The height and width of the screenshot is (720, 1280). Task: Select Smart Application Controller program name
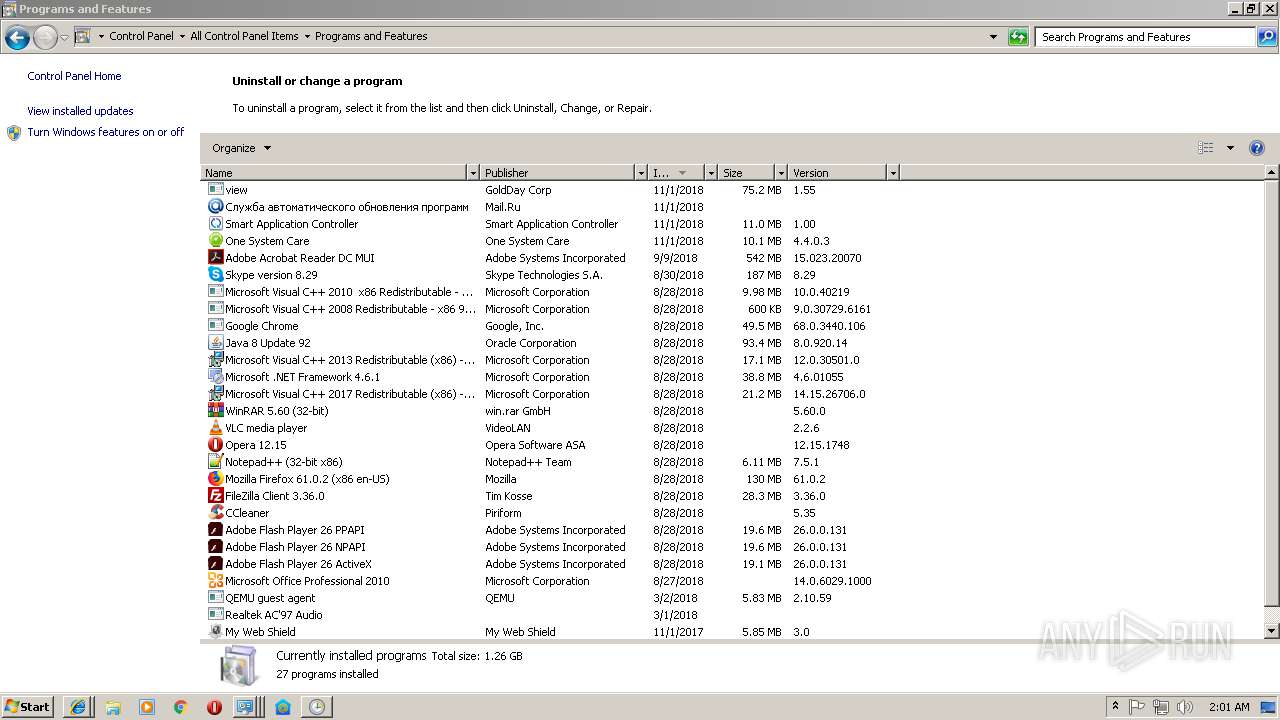291,224
